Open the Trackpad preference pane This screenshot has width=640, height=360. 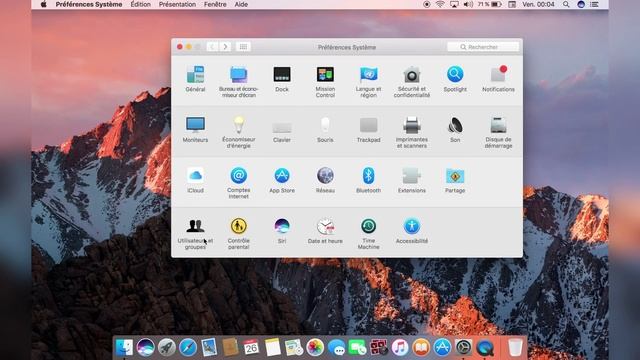[x=368, y=130]
